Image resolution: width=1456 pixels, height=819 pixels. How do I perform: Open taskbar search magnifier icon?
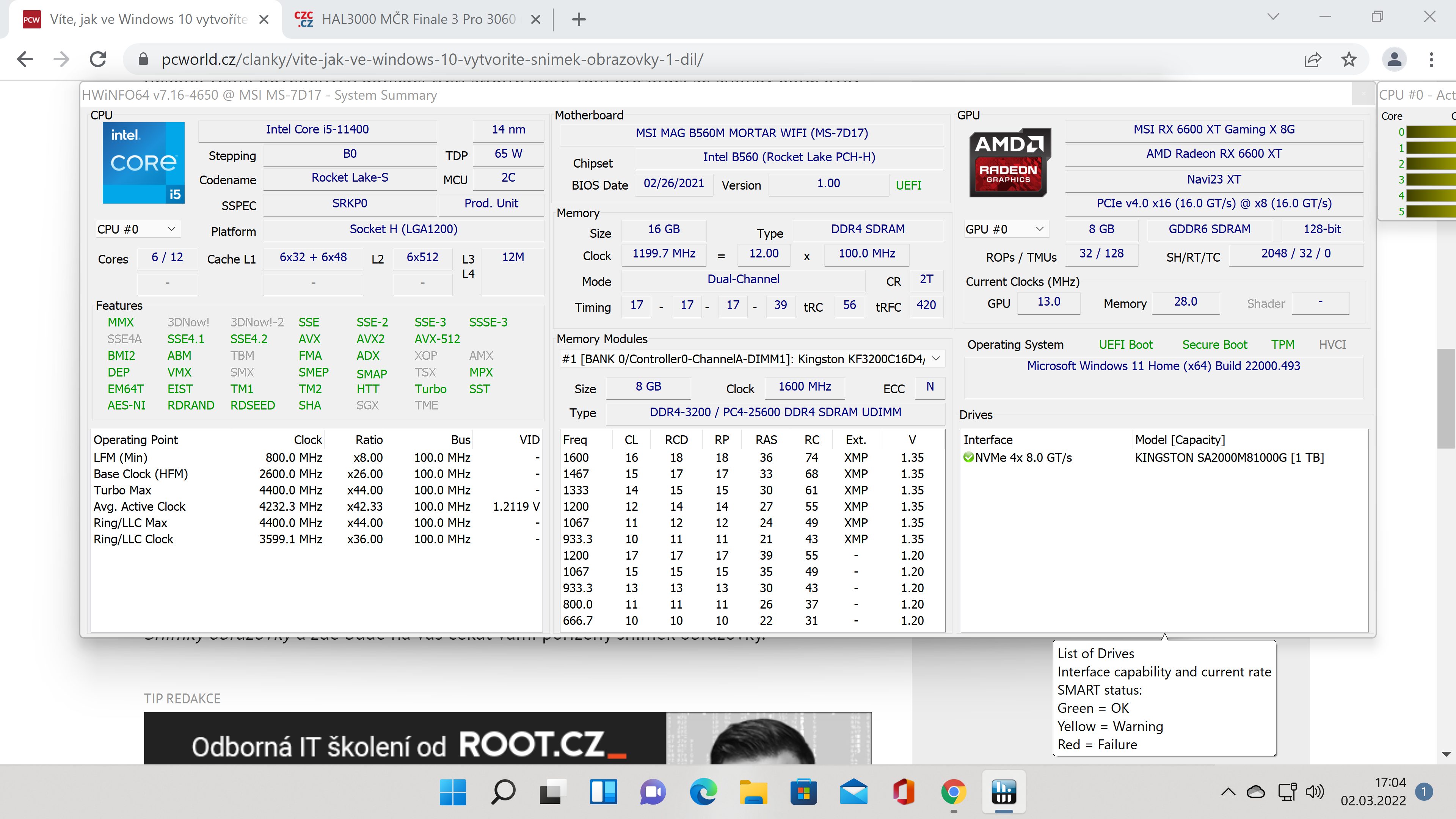503,792
